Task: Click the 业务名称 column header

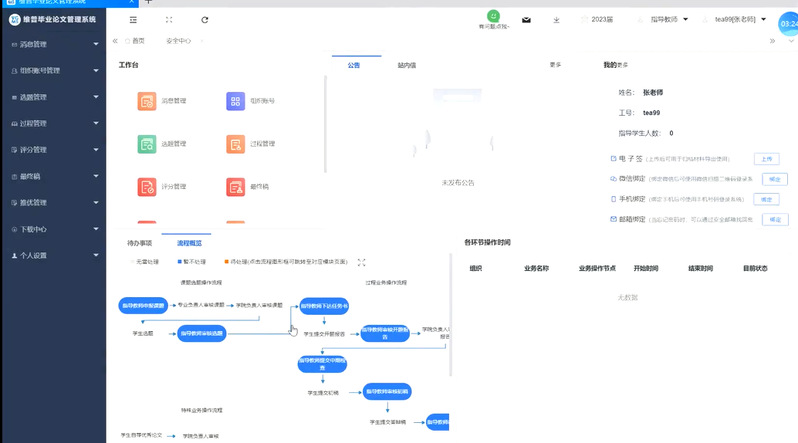Action: click(536, 268)
